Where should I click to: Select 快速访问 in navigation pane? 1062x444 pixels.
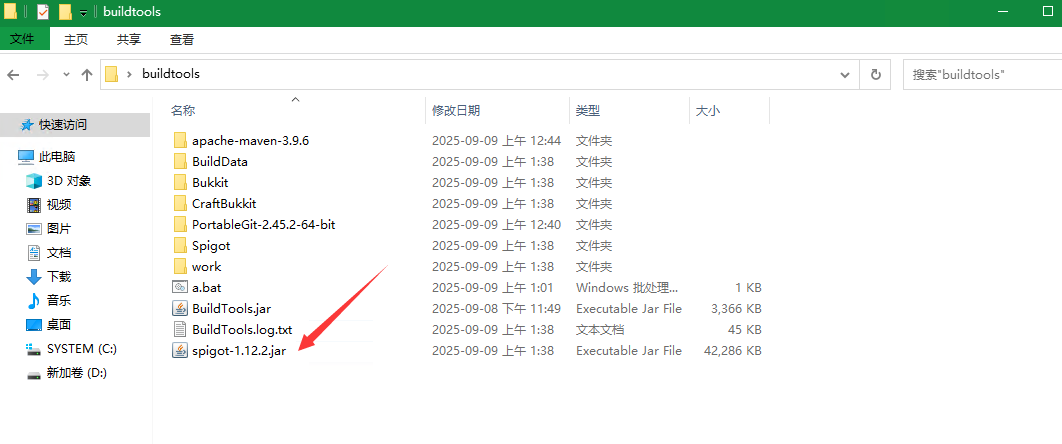[x=62, y=125]
